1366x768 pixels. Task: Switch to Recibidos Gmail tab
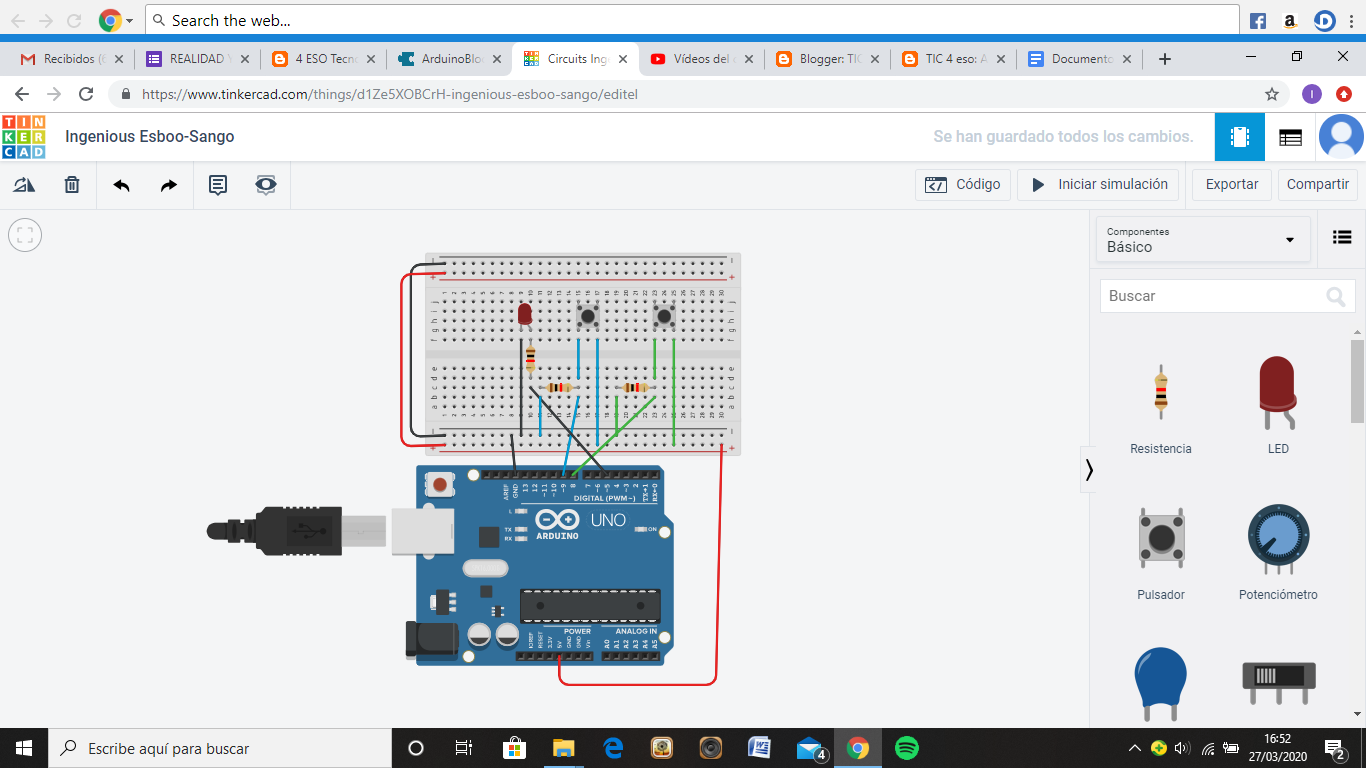point(70,59)
